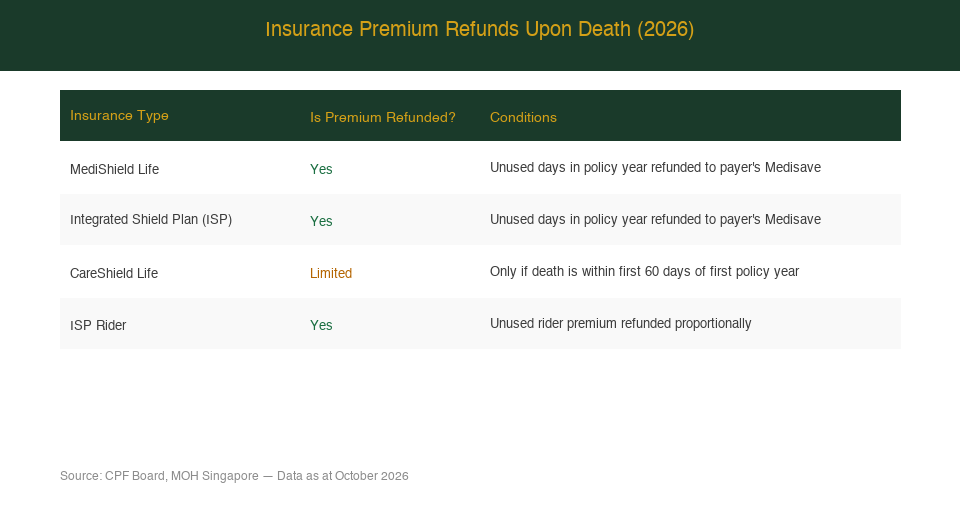Select the 'Conditions' column header

click(x=523, y=117)
